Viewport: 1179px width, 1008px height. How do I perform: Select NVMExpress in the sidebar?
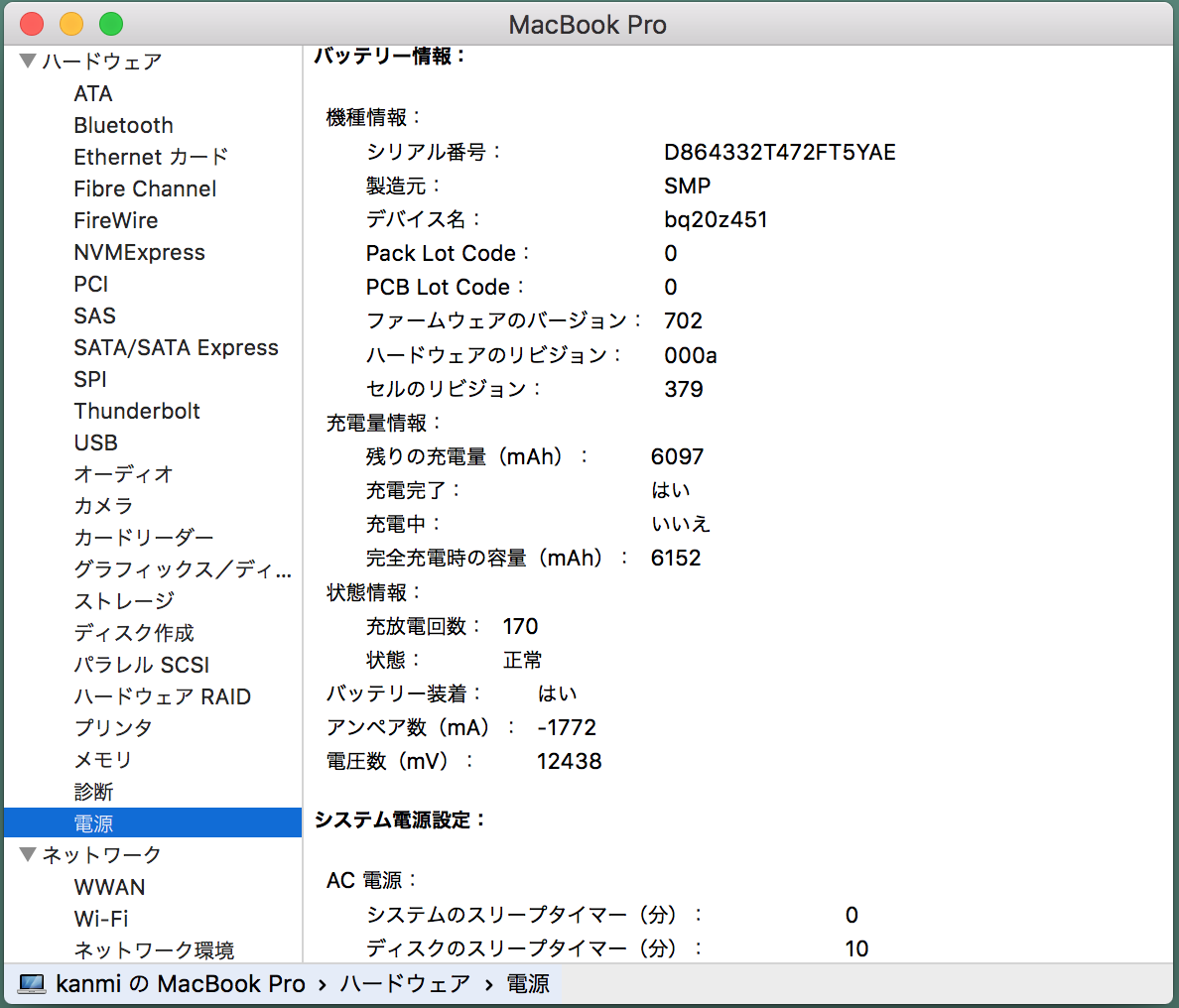coord(139,252)
